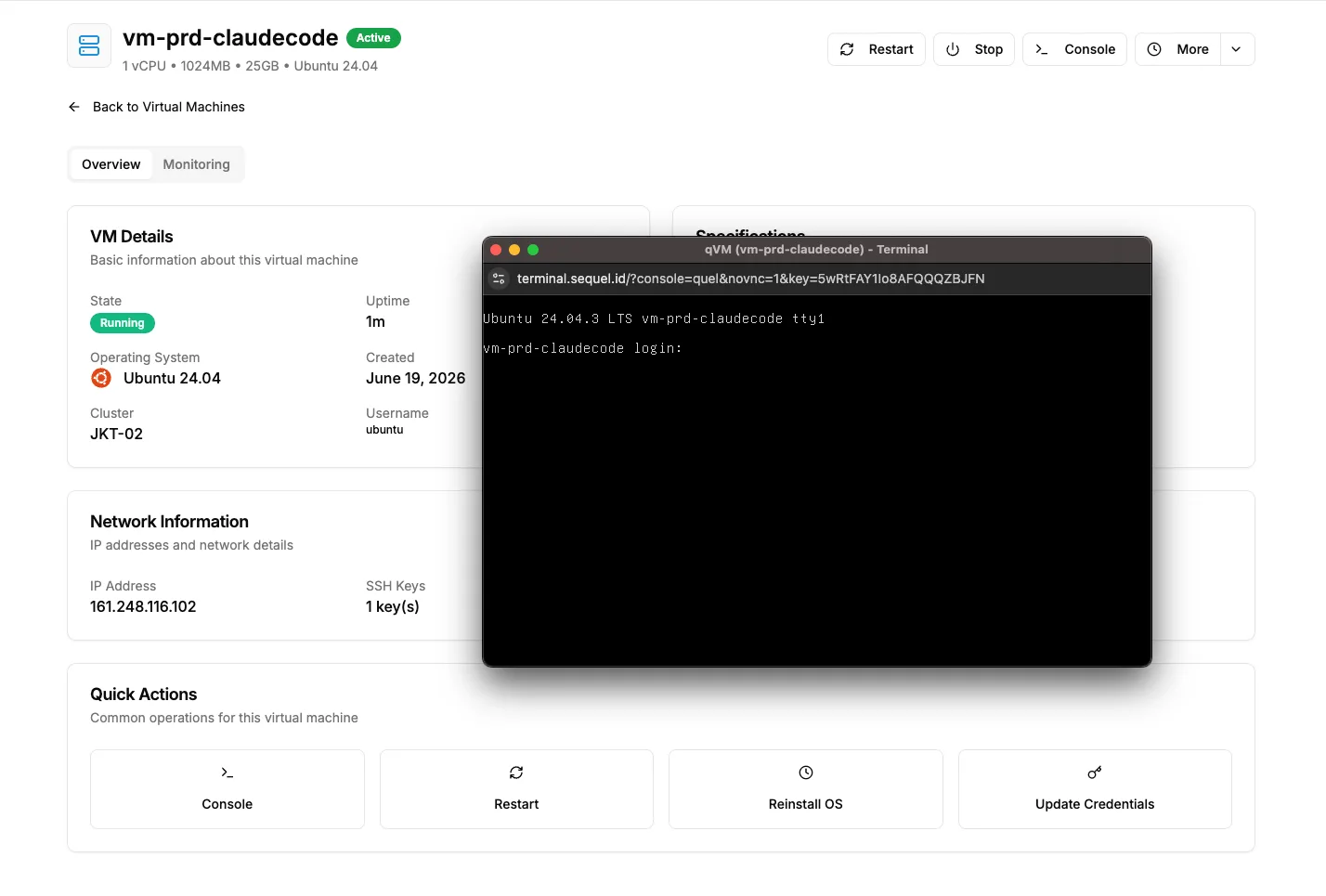Restart the VM from the top toolbar
The height and width of the screenshot is (896, 1326).
tap(877, 49)
